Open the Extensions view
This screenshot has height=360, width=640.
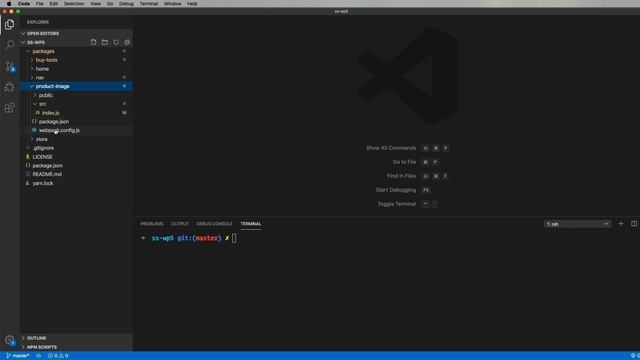point(9,108)
